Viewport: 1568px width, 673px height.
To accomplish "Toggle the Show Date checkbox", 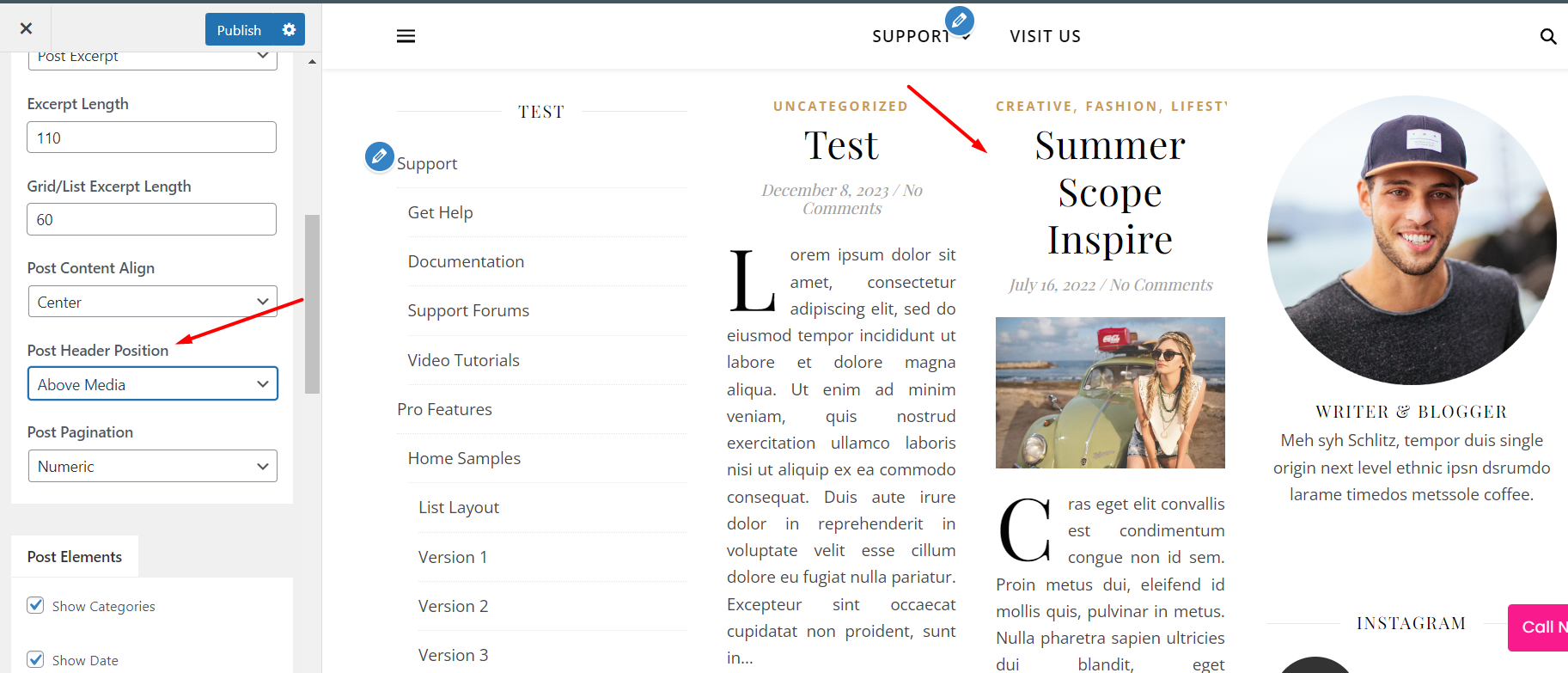I will pyautogui.click(x=35, y=659).
